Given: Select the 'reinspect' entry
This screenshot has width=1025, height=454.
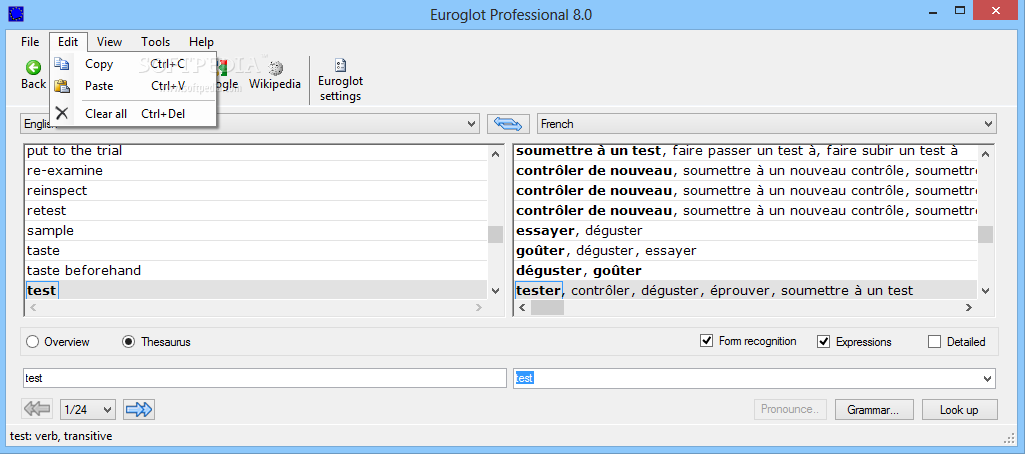Looking at the screenshot, I should click(x=256, y=191).
